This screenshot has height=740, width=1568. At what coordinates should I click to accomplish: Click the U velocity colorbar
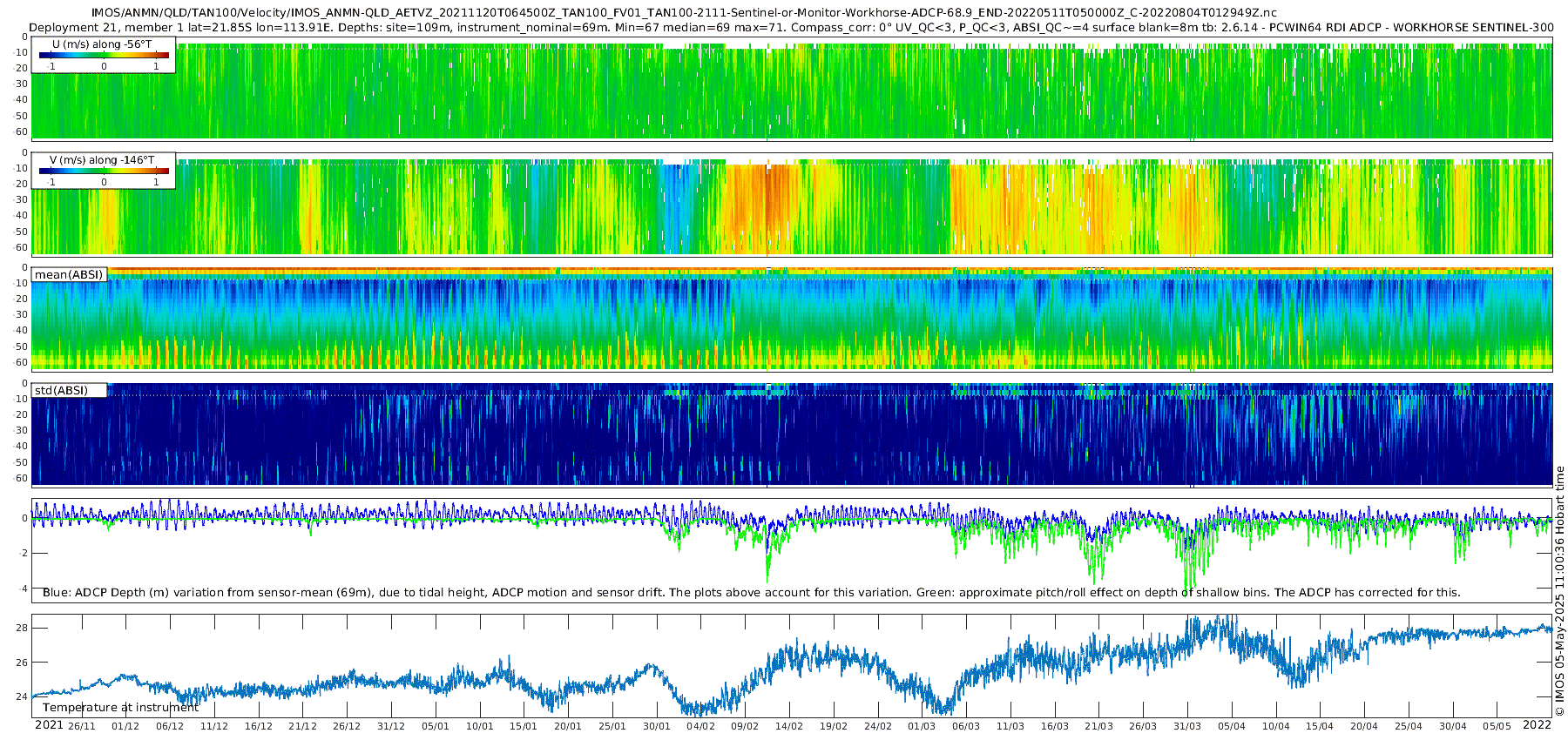click(x=104, y=55)
